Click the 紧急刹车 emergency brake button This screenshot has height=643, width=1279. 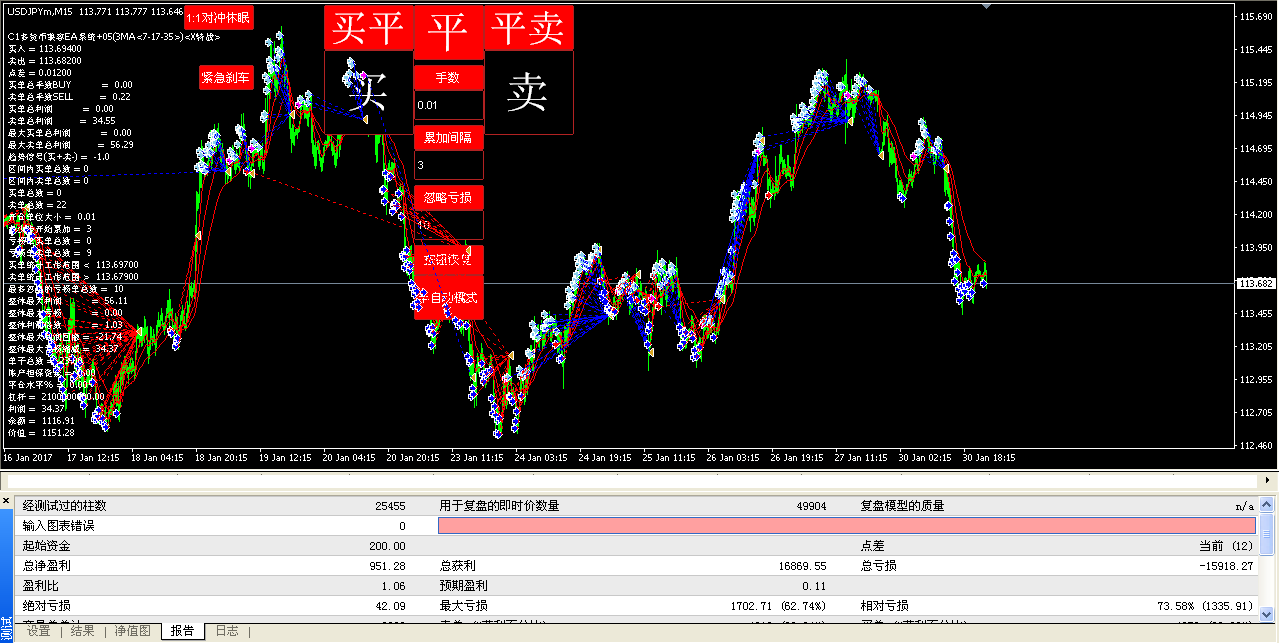(x=226, y=77)
